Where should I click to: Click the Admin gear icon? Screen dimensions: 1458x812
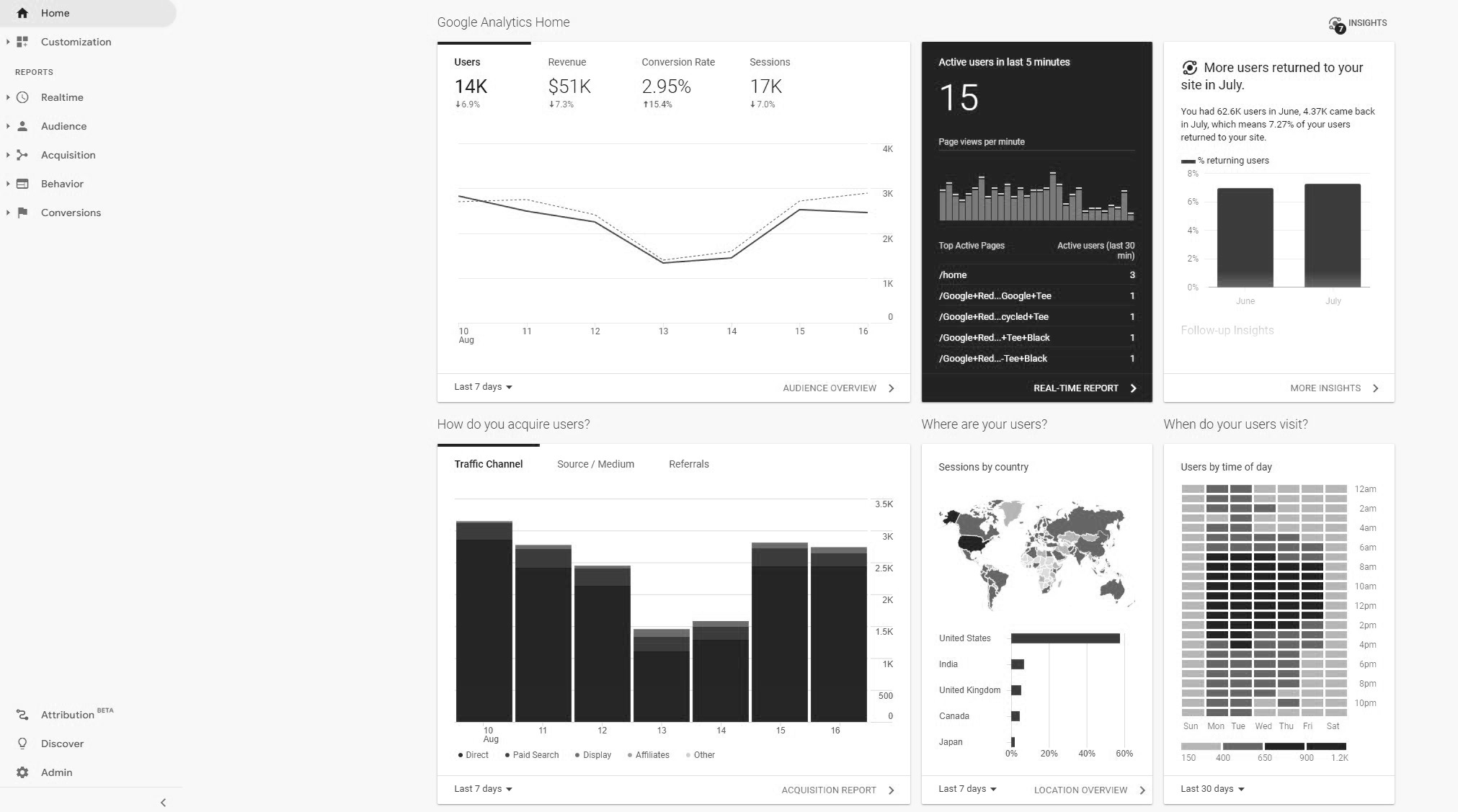point(22,772)
